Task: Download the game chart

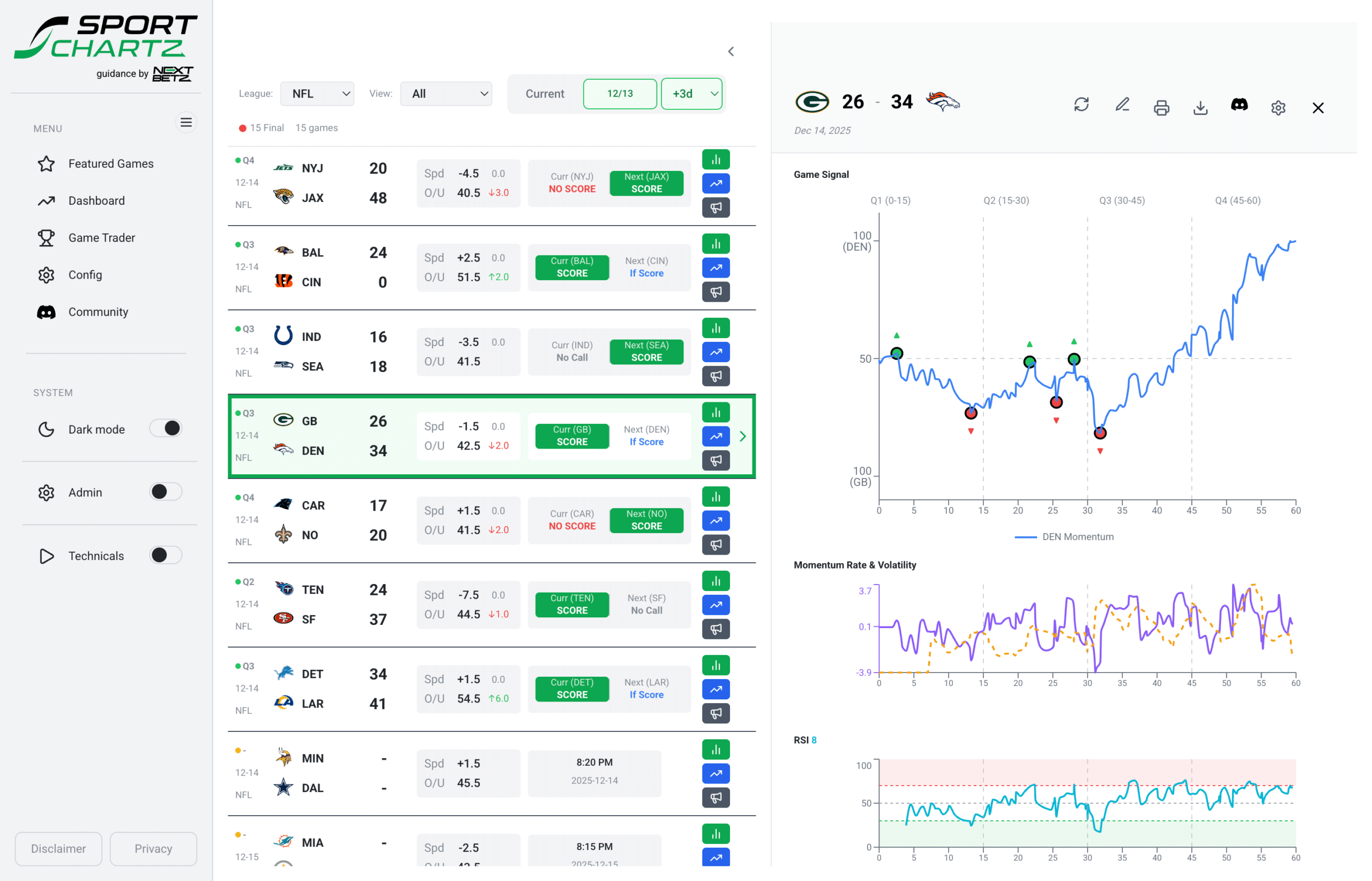Action: pyautogui.click(x=1200, y=108)
